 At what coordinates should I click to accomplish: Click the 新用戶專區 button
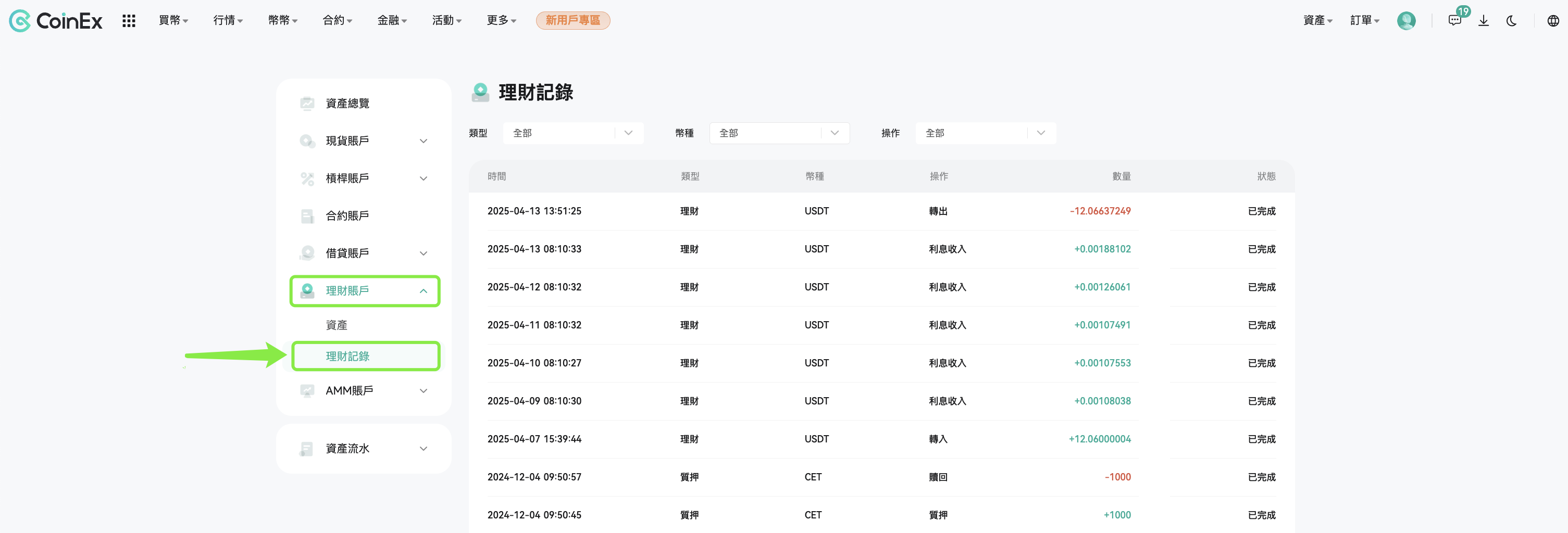(x=573, y=21)
